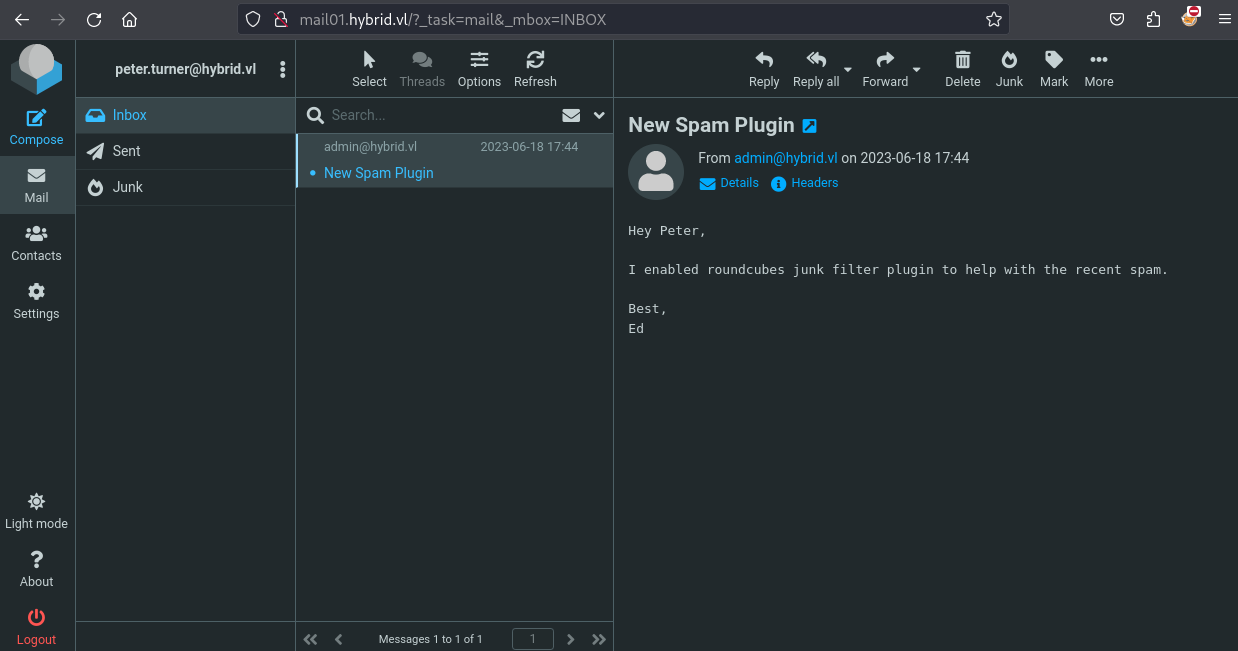This screenshot has height=651, width=1238.
Task: Open the Sent folder
Action: point(185,151)
